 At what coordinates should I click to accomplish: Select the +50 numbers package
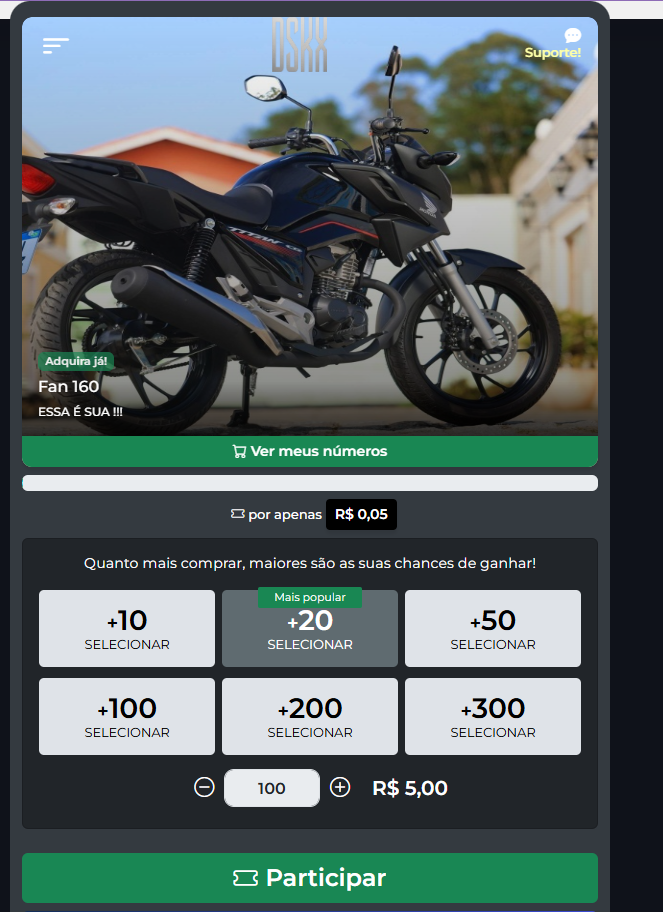pos(493,629)
